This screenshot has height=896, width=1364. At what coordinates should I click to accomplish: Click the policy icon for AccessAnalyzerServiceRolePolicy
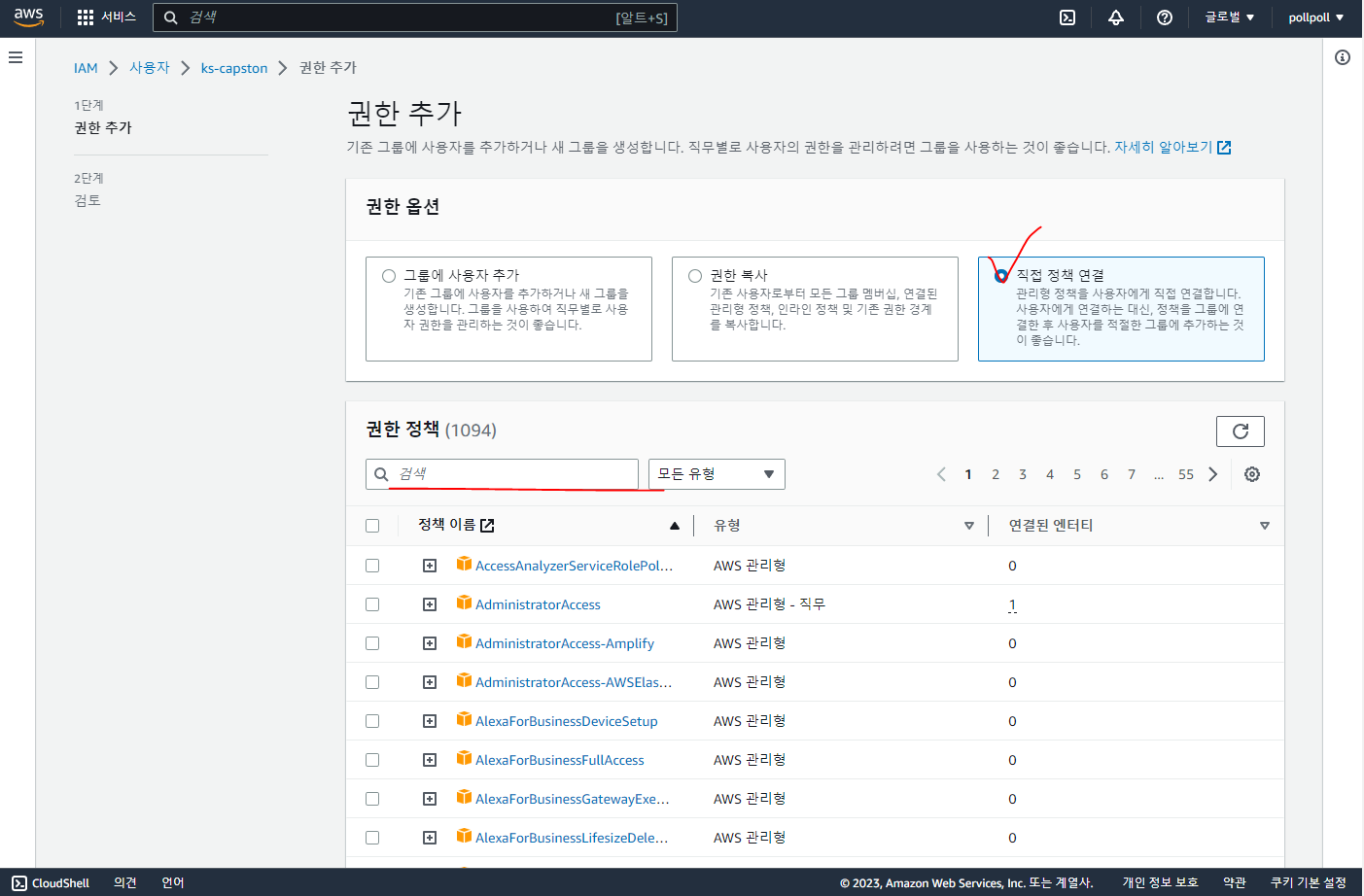464,564
